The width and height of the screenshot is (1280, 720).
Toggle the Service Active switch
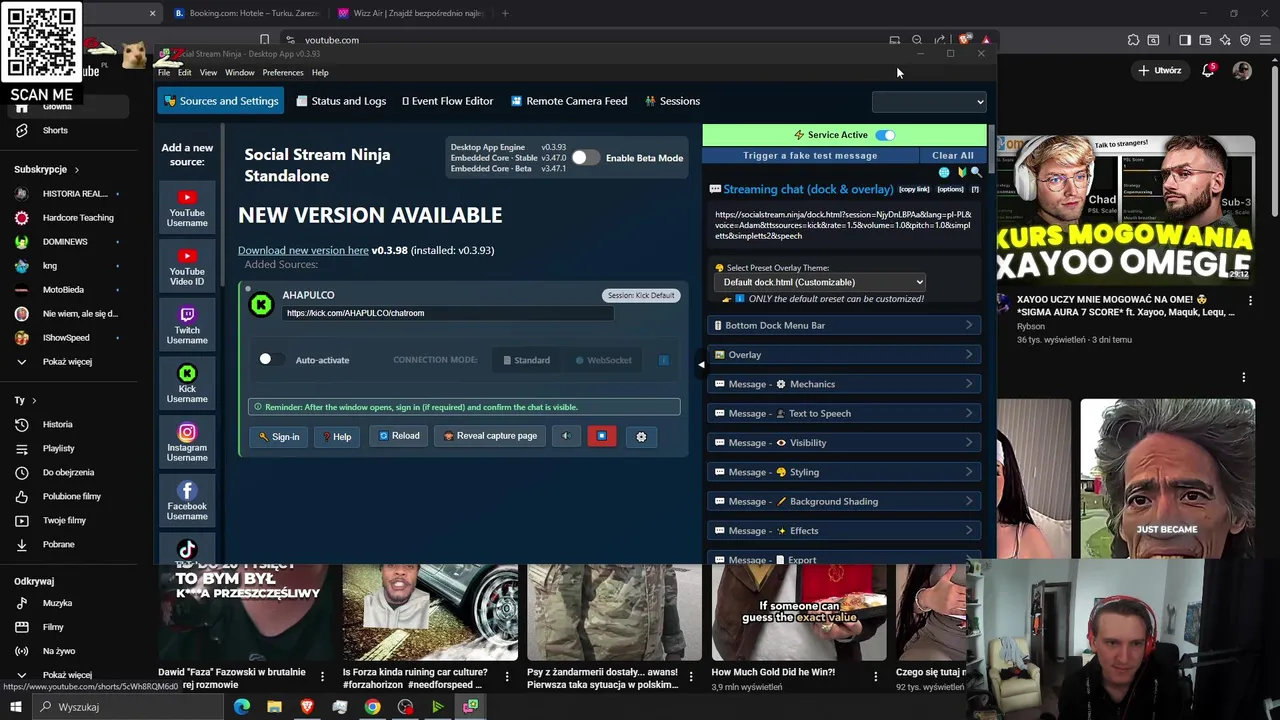point(885,135)
